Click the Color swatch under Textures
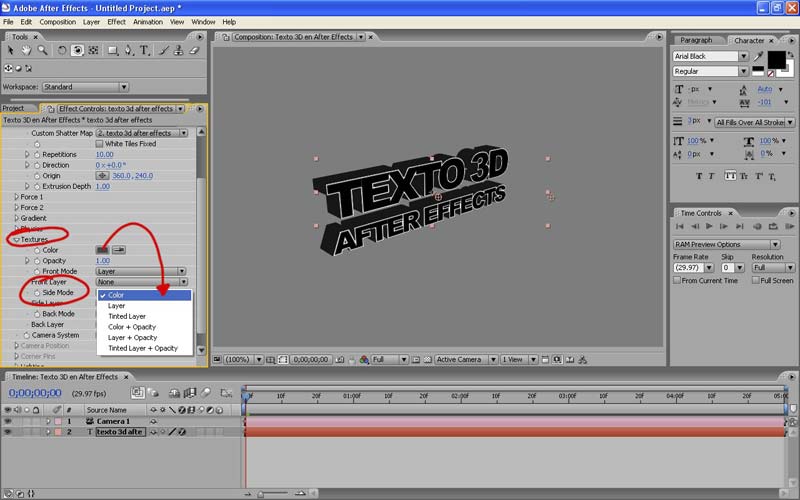Image resolution: width=800 pixels, height=500 pixels. [103, 250]
